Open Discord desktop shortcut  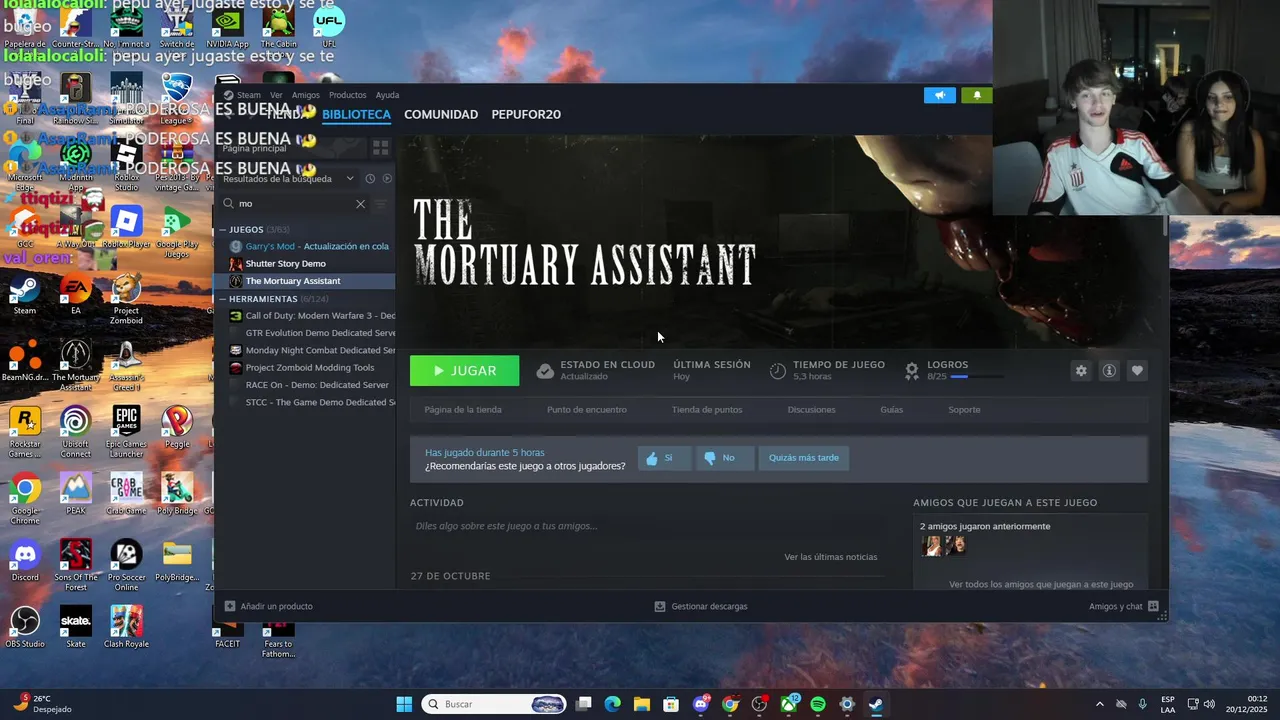(x=25, y=561)
